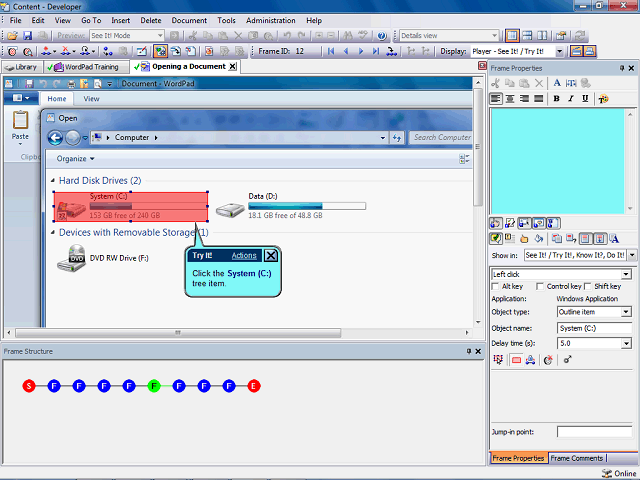640x480 pixels.
Task: Click the pointing hand icon in Frame Properties
Action: (524, 239)
